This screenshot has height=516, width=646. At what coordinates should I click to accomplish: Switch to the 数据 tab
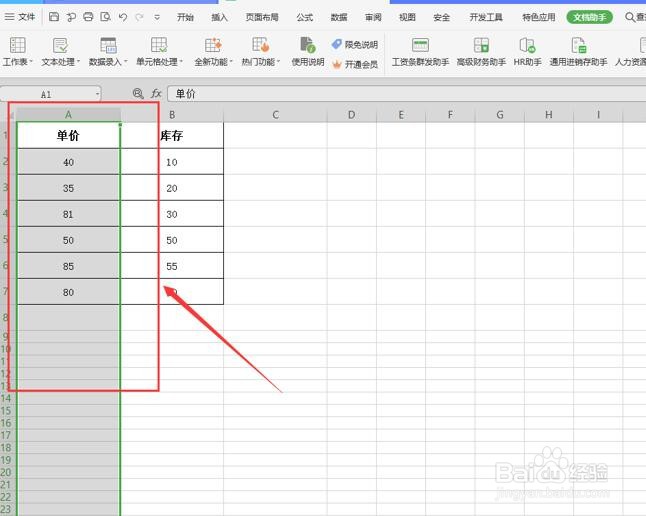[339, 17]
